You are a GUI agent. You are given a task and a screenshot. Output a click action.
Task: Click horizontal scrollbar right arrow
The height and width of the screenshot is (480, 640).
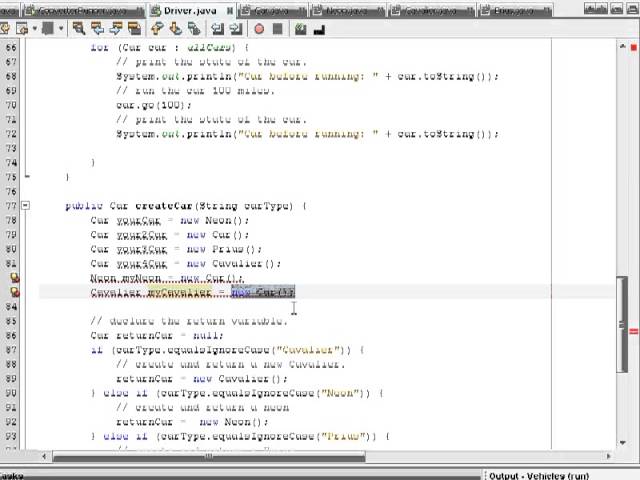[x=609, y=456]
